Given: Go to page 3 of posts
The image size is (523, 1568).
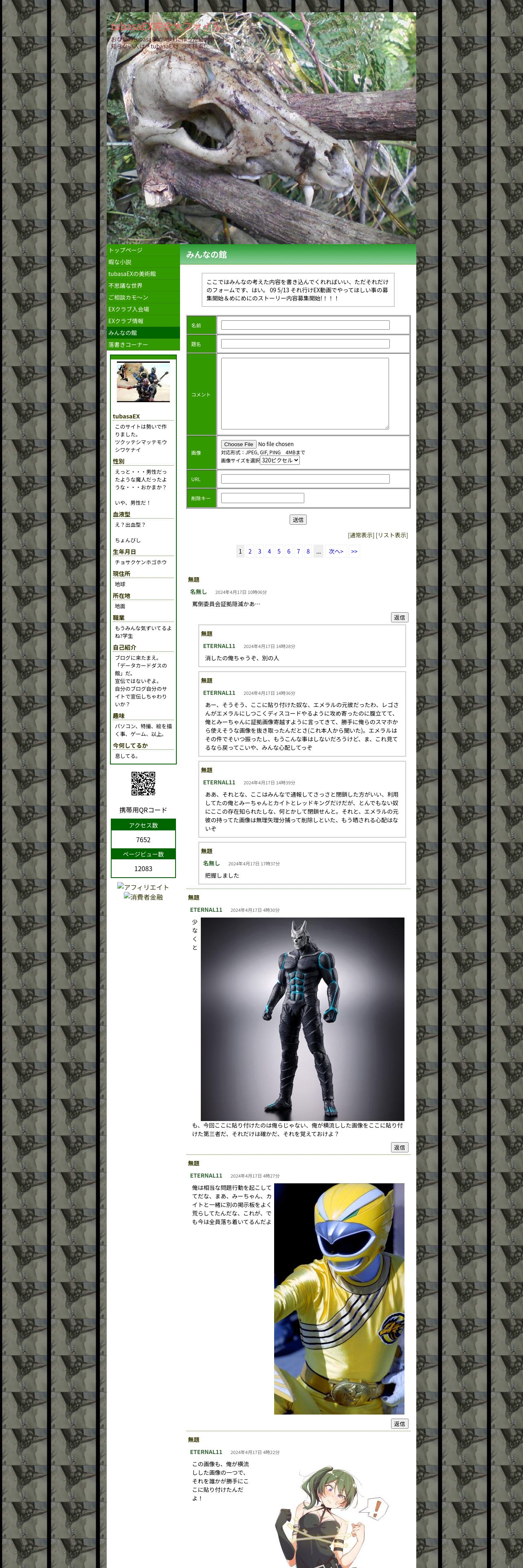Looking at the screenshot, I should pos(259,552).
